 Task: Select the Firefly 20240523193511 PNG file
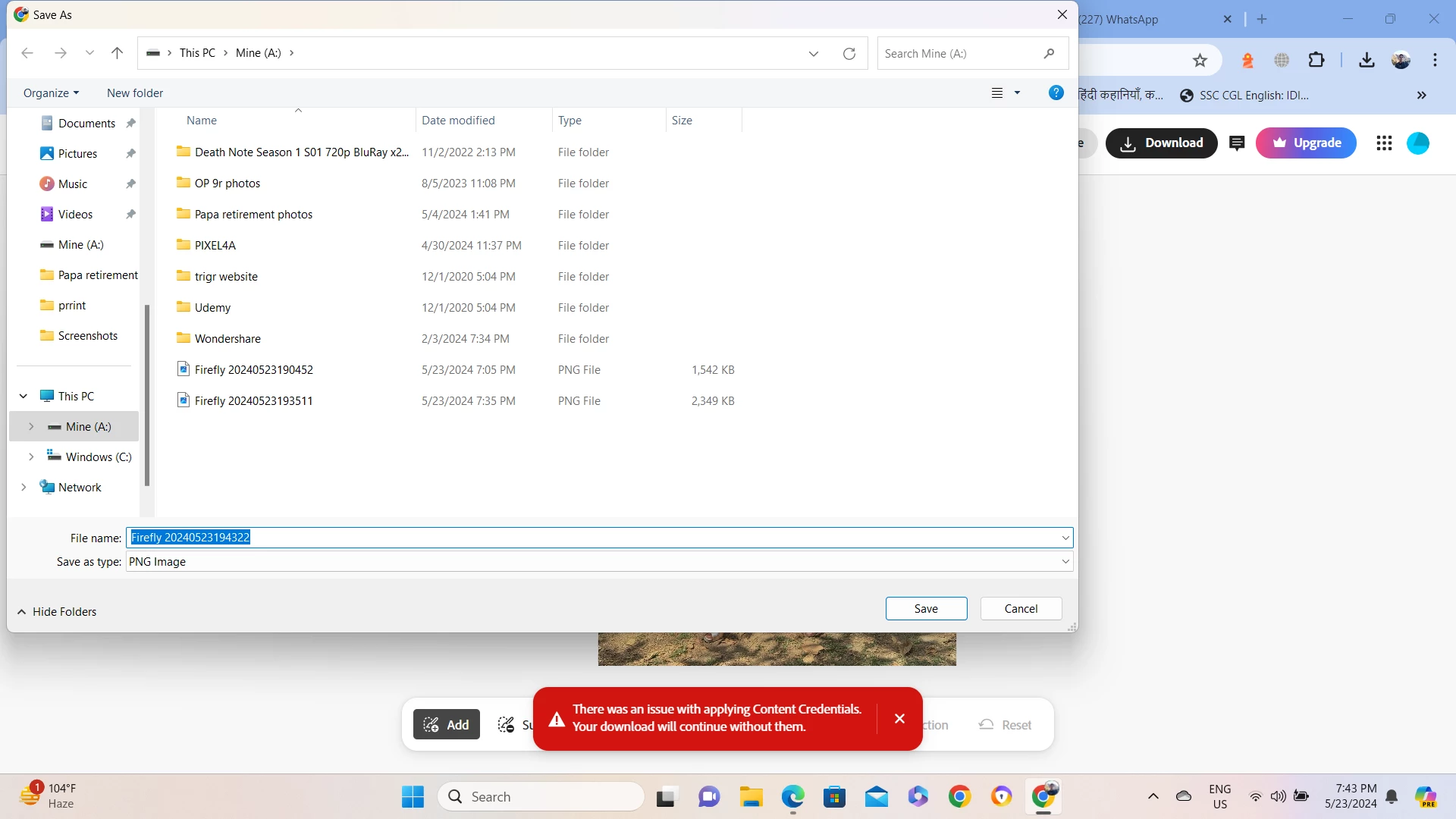click(x=253, y=401)
